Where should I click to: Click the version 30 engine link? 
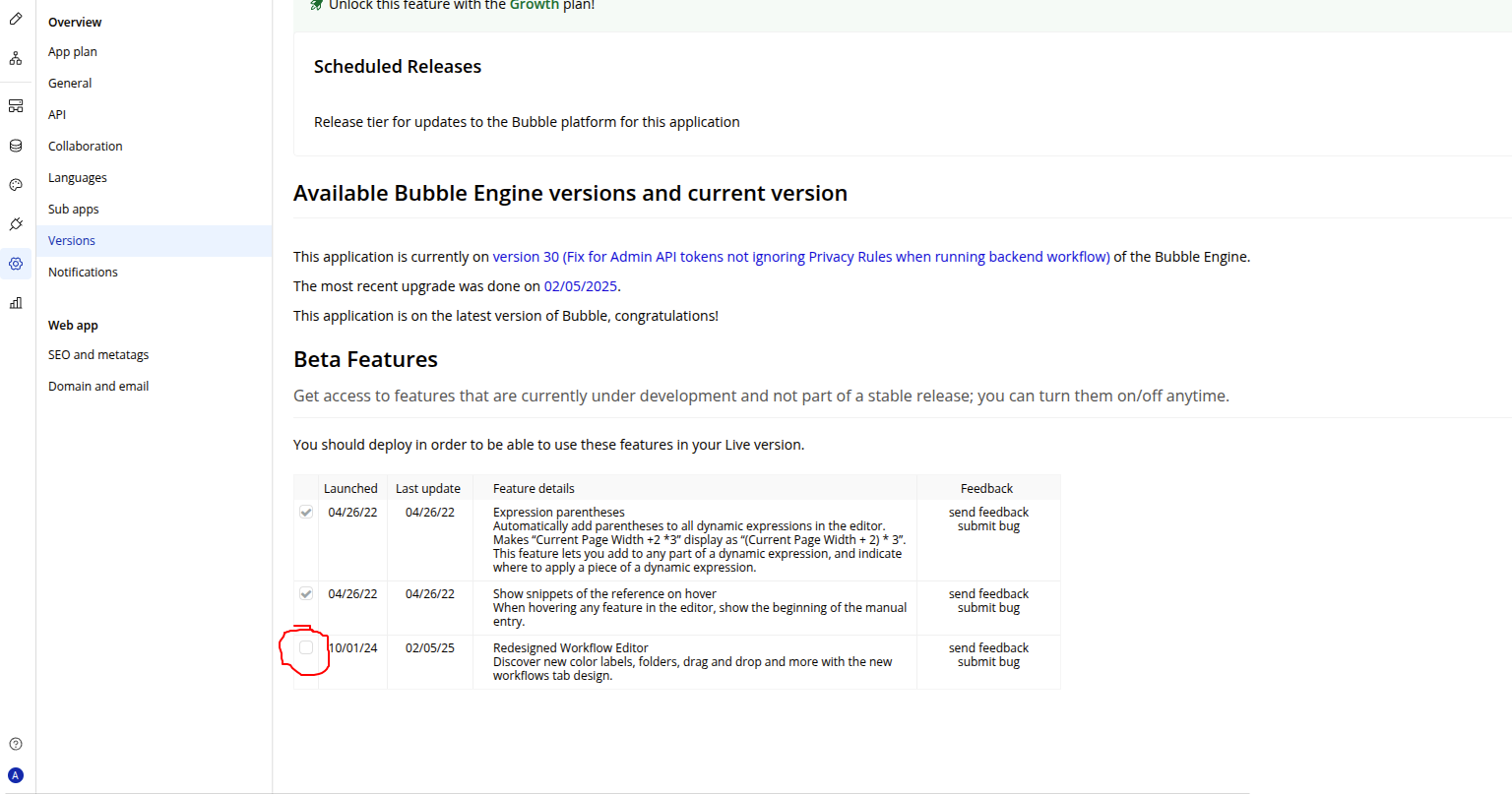tap(801, 257)
